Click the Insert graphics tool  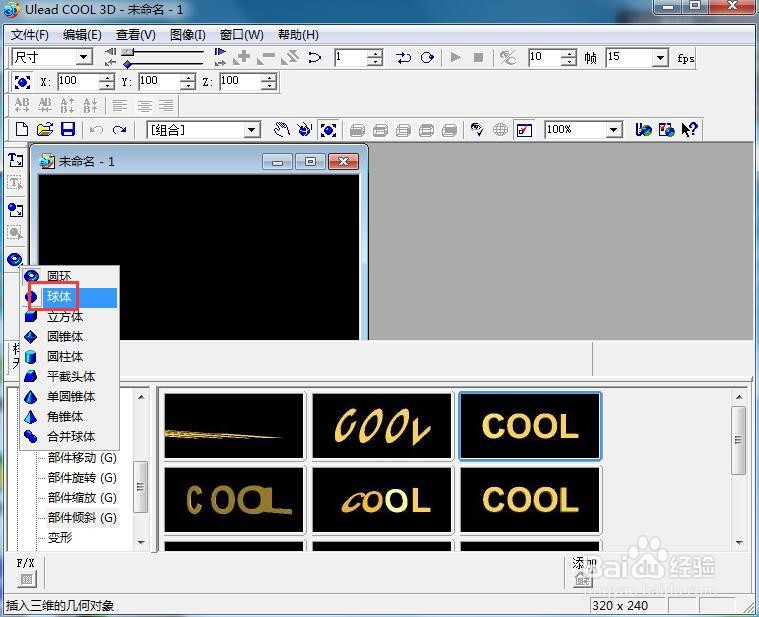(x=15, y=210)
